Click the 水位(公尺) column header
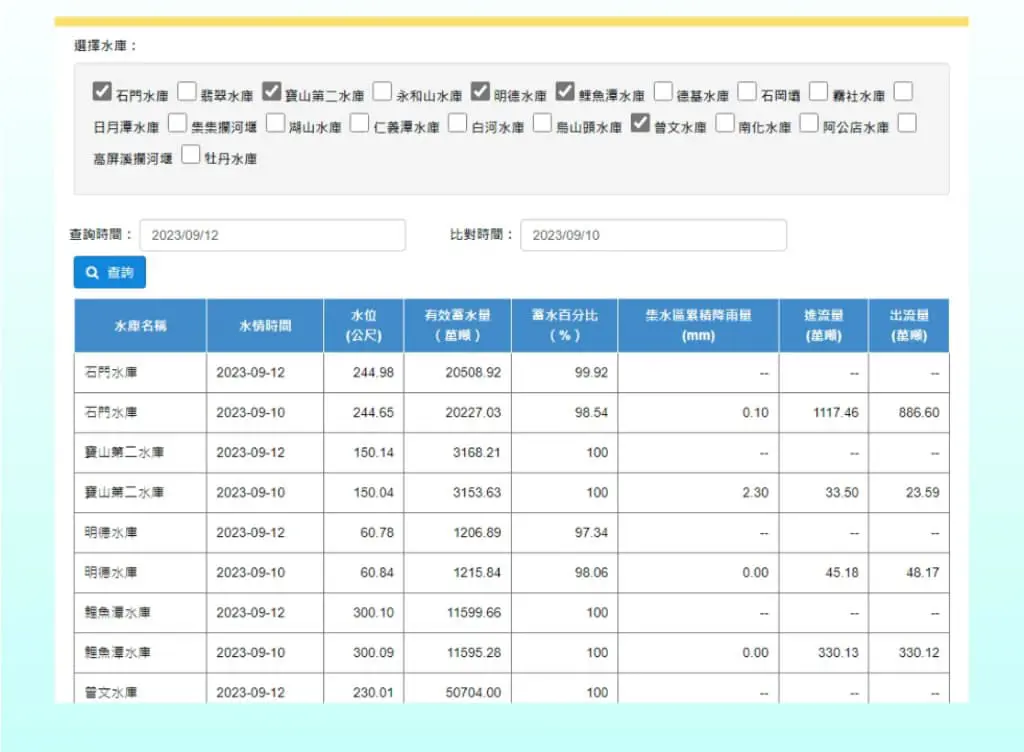Screen dimensions: 1024x752 tap(364, 326)
